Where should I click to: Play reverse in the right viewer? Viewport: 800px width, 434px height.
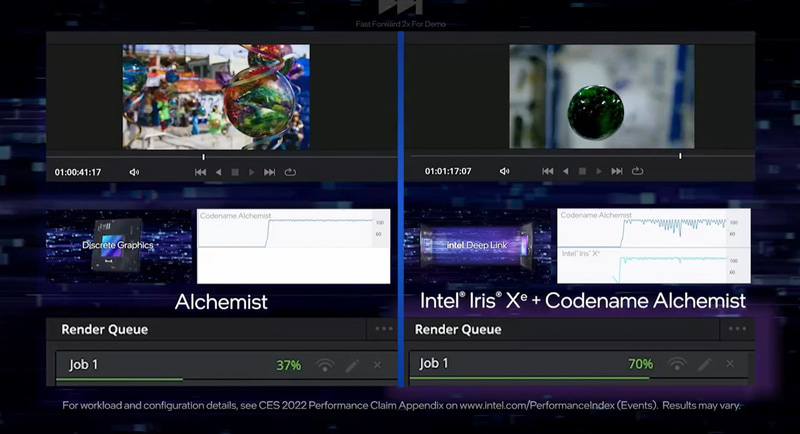tap(565, 171)
